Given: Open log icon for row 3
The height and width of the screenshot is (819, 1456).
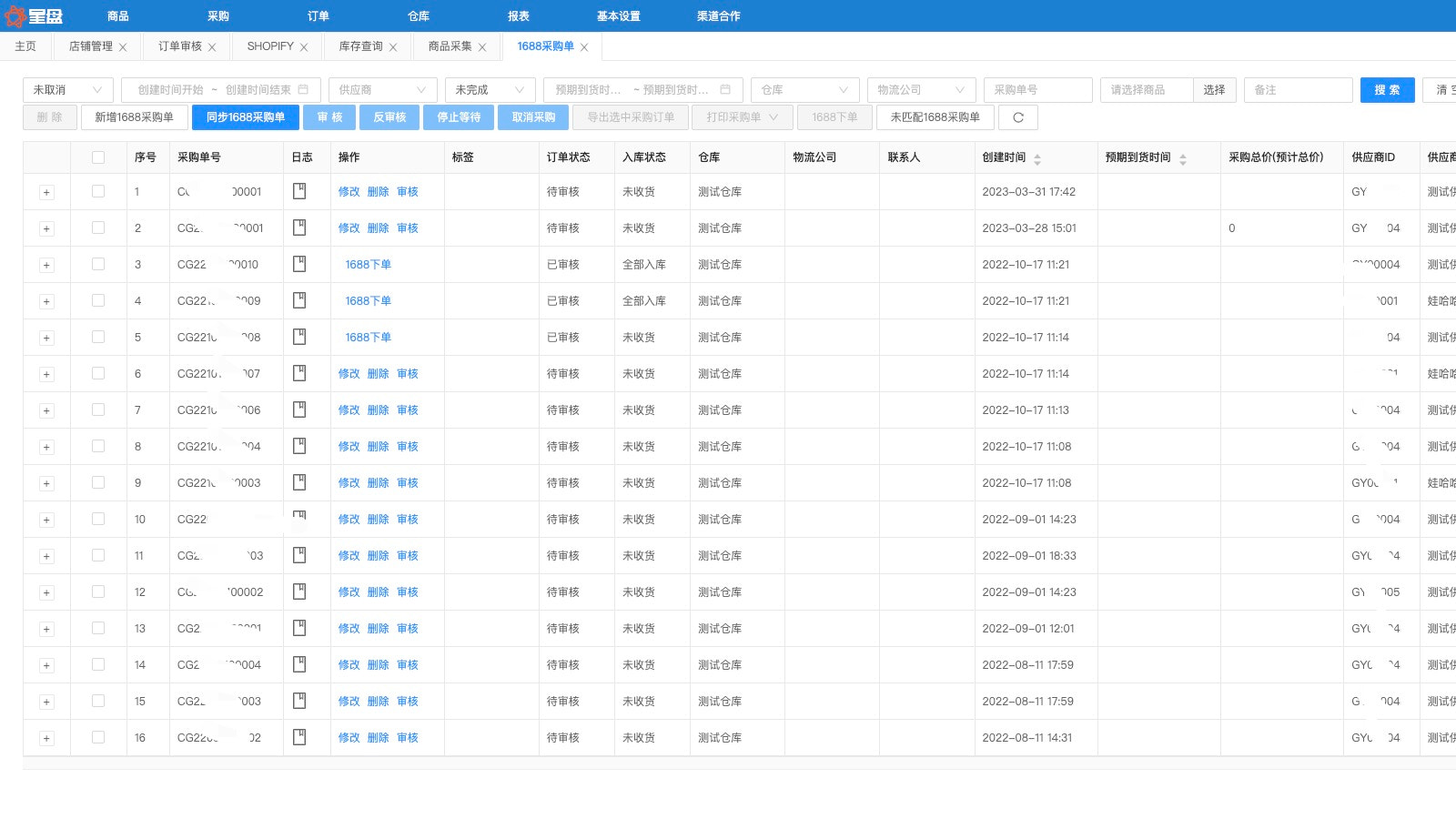Looking at the screenshot, I should (x=299, y=264).
